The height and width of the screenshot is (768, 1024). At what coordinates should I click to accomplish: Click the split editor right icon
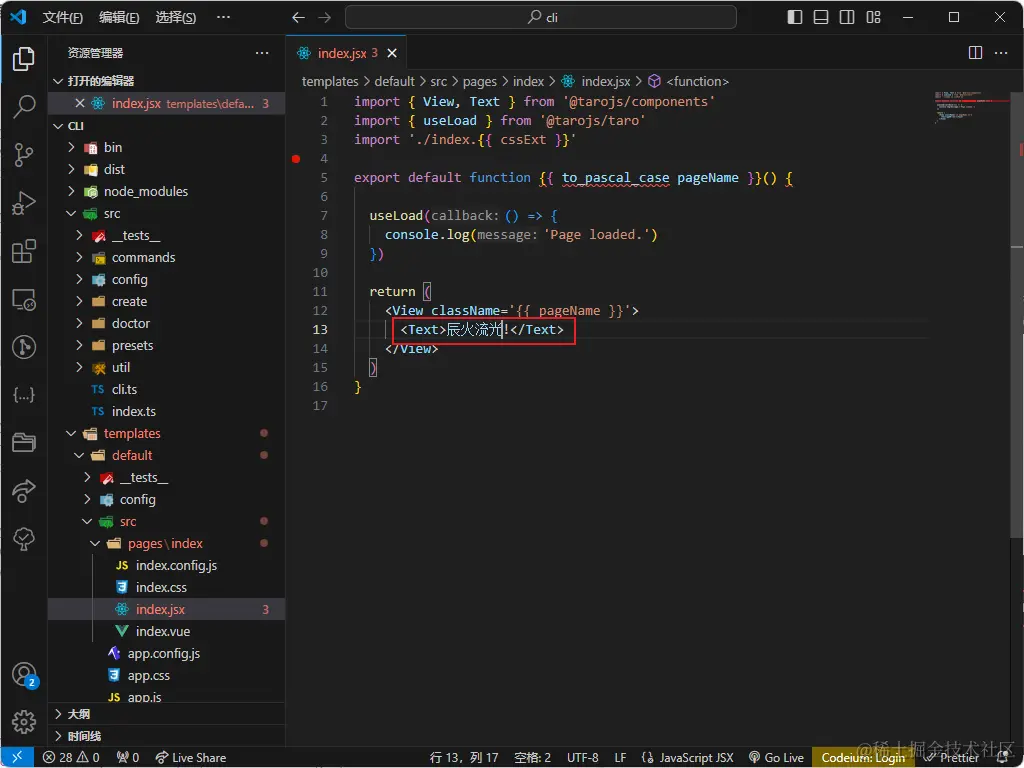[x=975, y=53]
